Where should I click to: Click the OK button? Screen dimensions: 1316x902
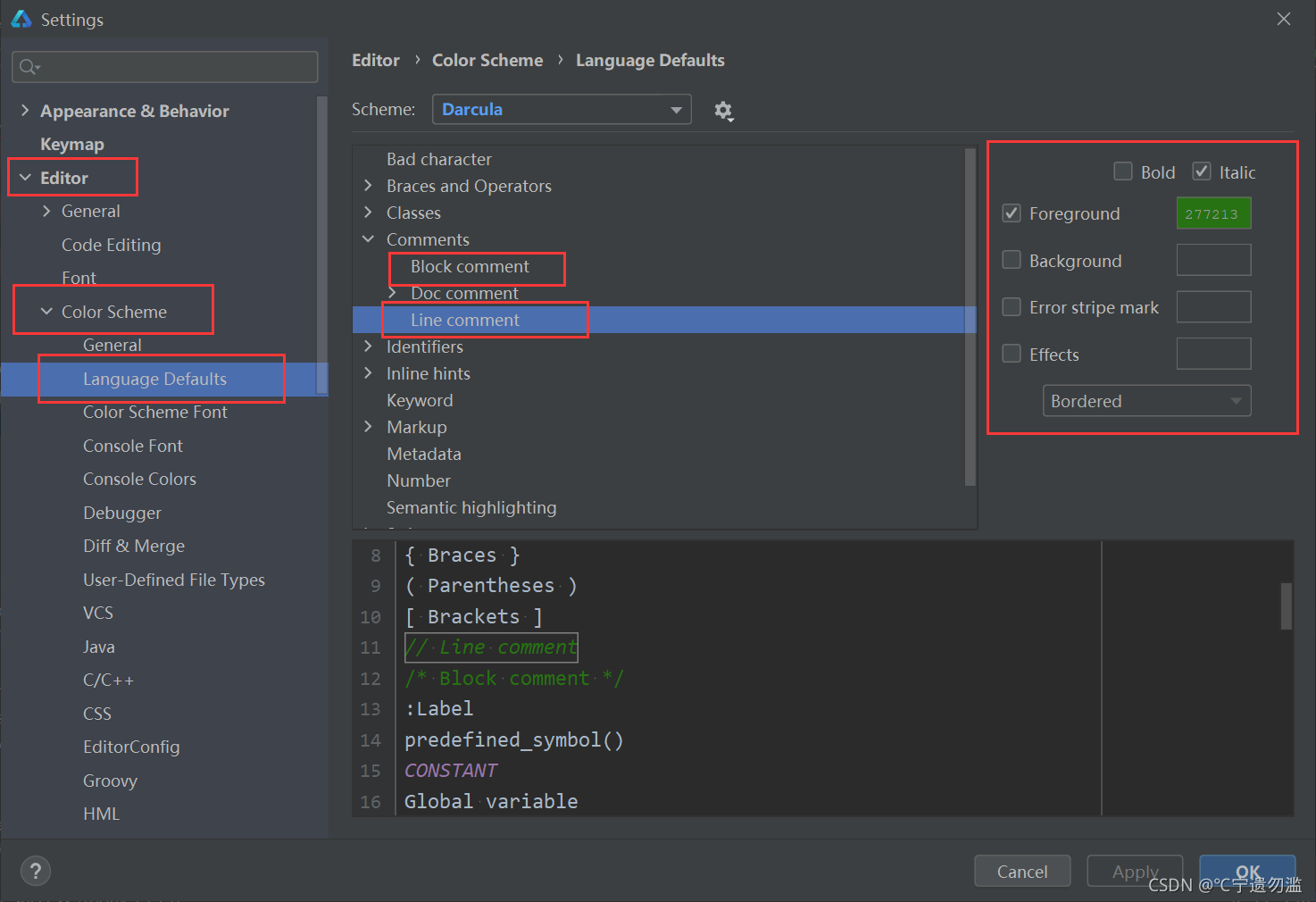1247,871
